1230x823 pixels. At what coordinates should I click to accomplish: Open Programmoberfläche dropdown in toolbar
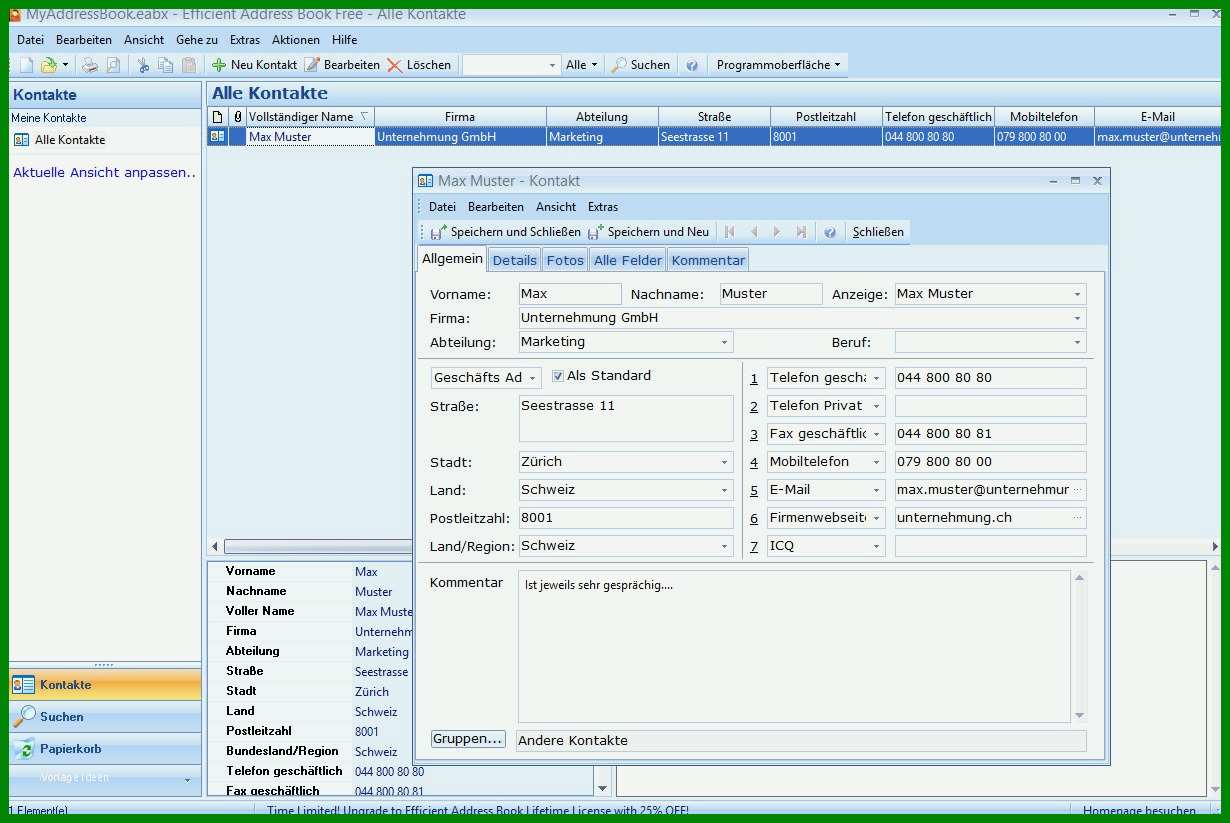click(x=779, y=65)
